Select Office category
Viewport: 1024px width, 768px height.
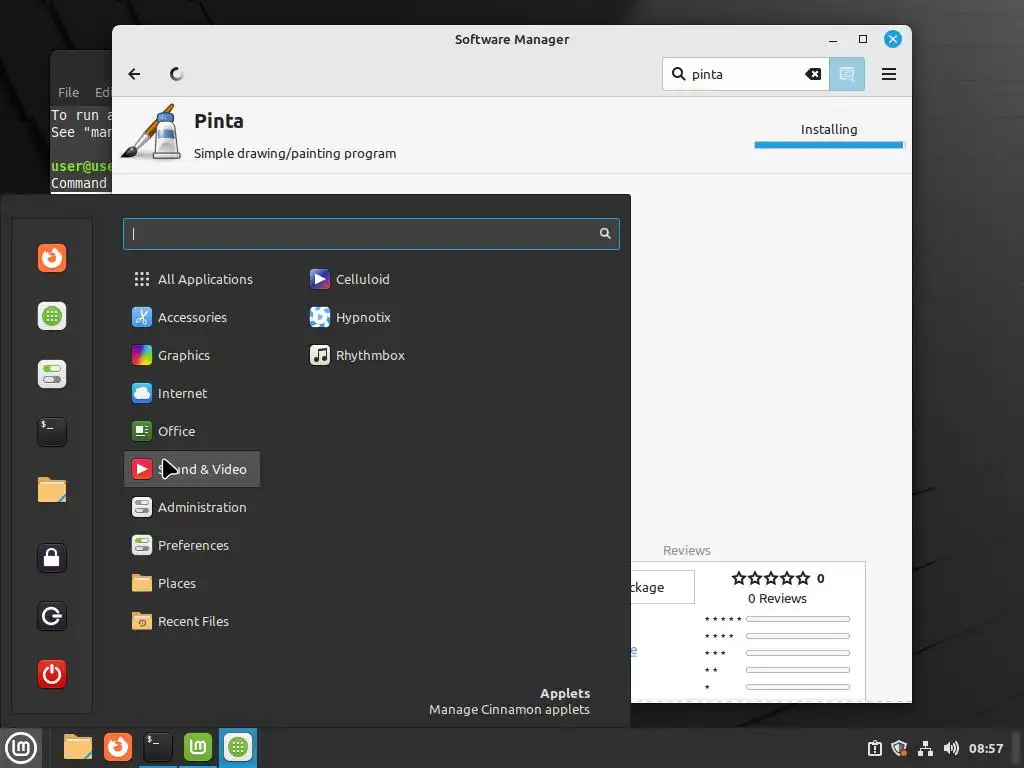point(192,431)
